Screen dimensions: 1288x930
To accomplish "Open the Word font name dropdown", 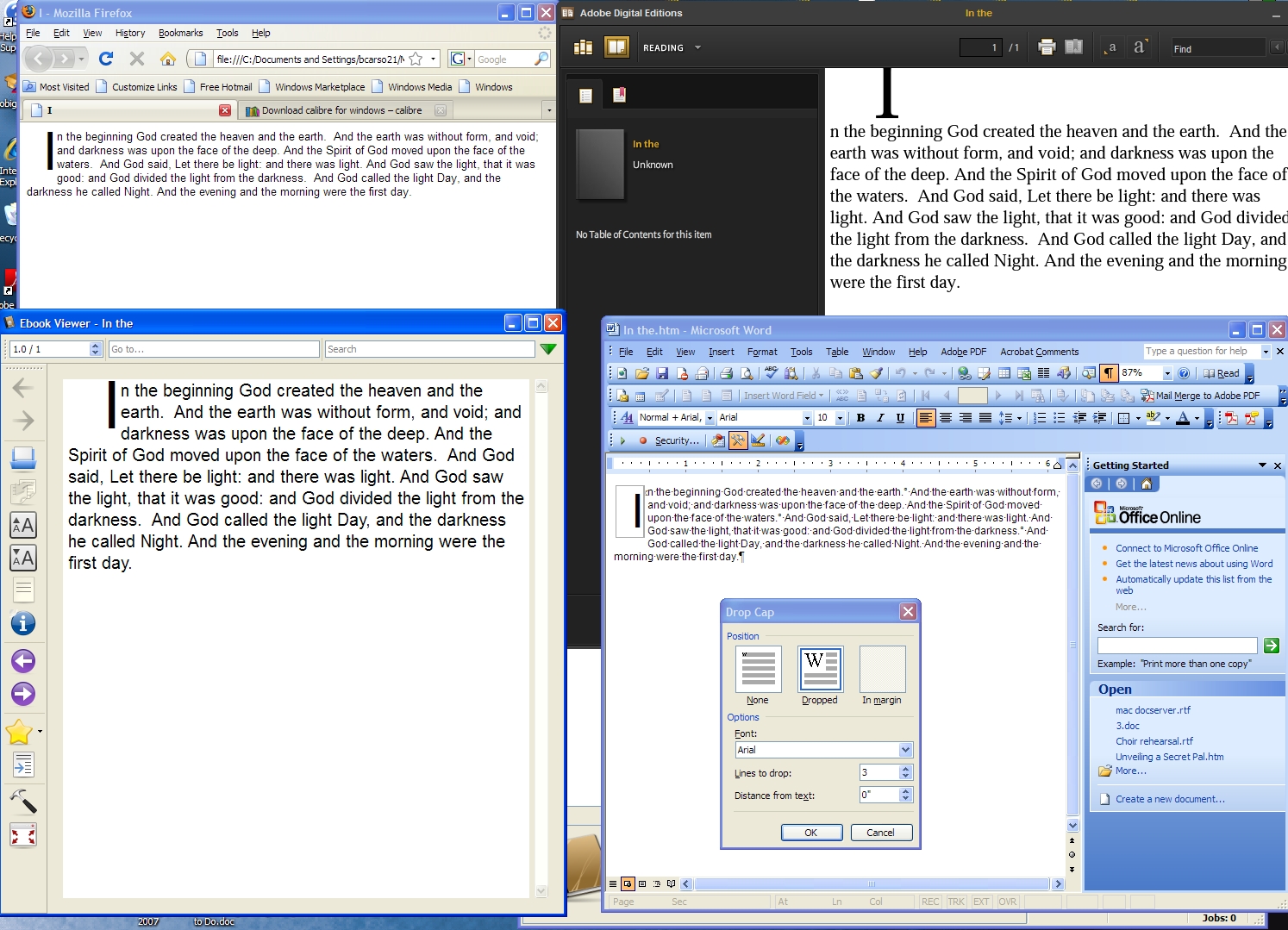I will pyautogui.click(x=807, y=418).
